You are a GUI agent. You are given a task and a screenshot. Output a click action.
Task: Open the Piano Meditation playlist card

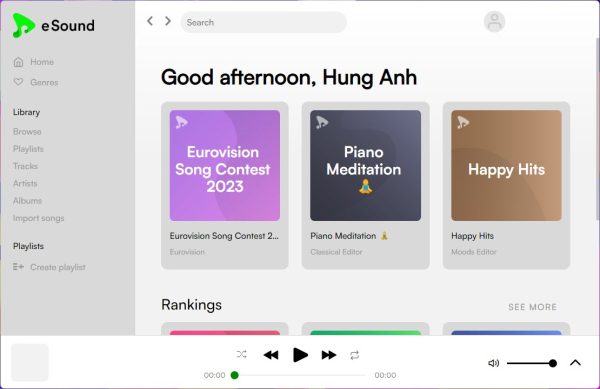point(365,186)
